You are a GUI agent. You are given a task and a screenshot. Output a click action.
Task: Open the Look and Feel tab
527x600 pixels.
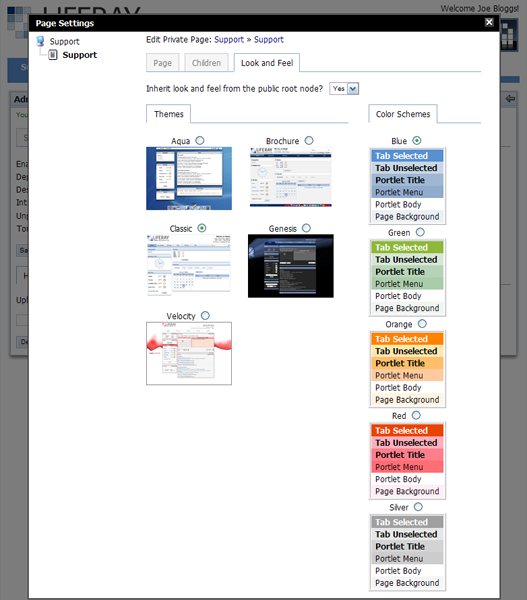coord(267,63)
